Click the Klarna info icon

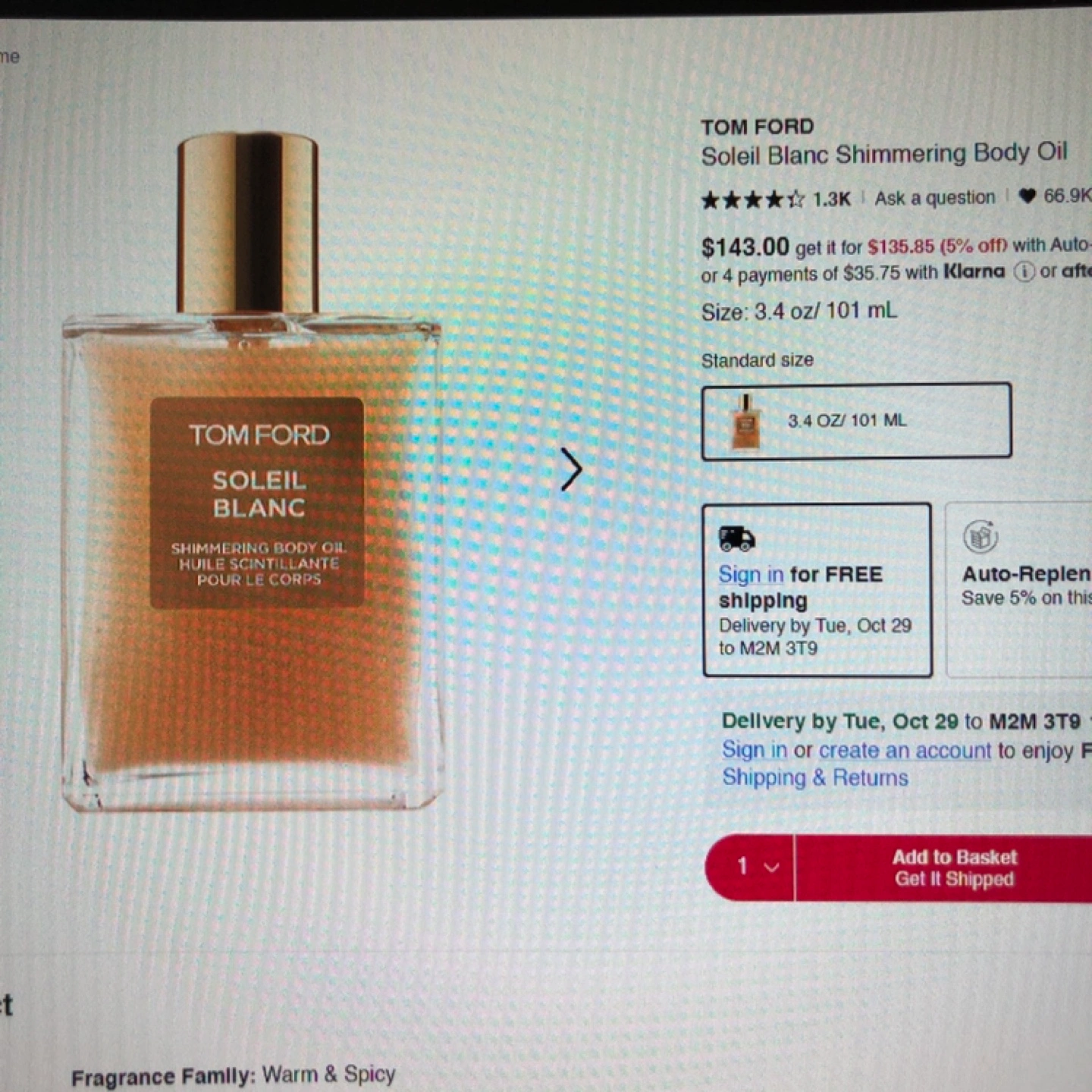point(1024,271)
